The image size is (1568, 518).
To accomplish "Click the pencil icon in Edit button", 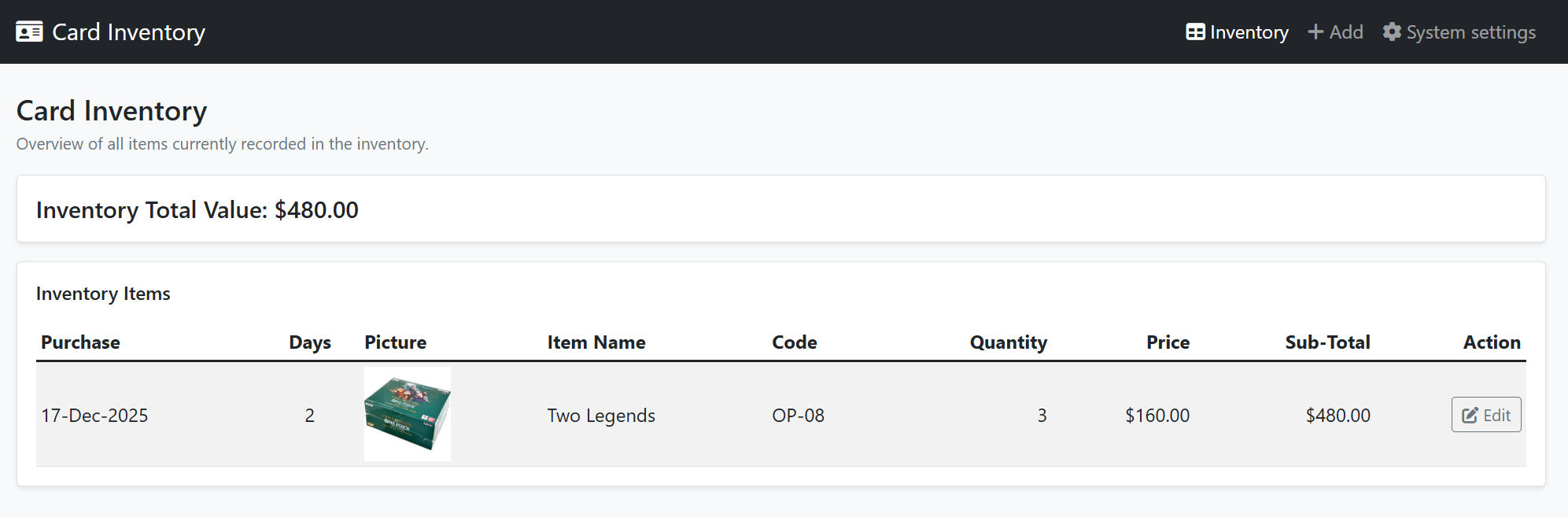I will point(1469,416).
